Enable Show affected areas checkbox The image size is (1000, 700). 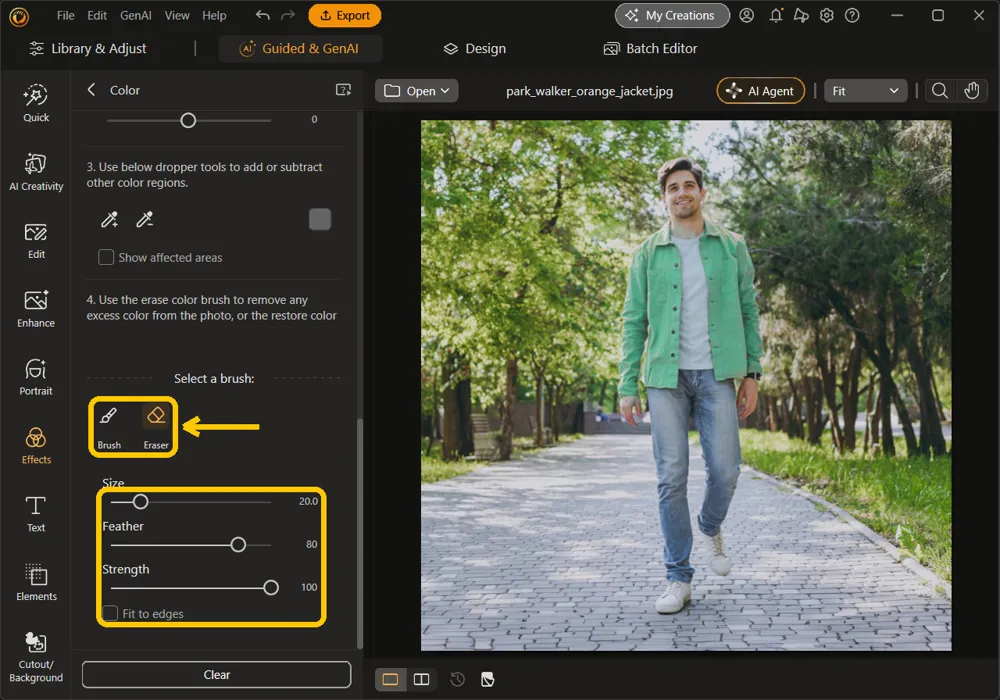[106, 257]
